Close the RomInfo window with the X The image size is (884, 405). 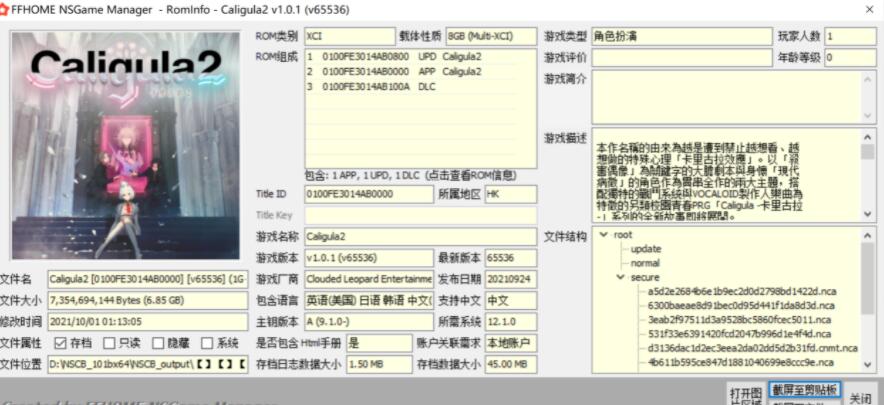coord(869,10)
